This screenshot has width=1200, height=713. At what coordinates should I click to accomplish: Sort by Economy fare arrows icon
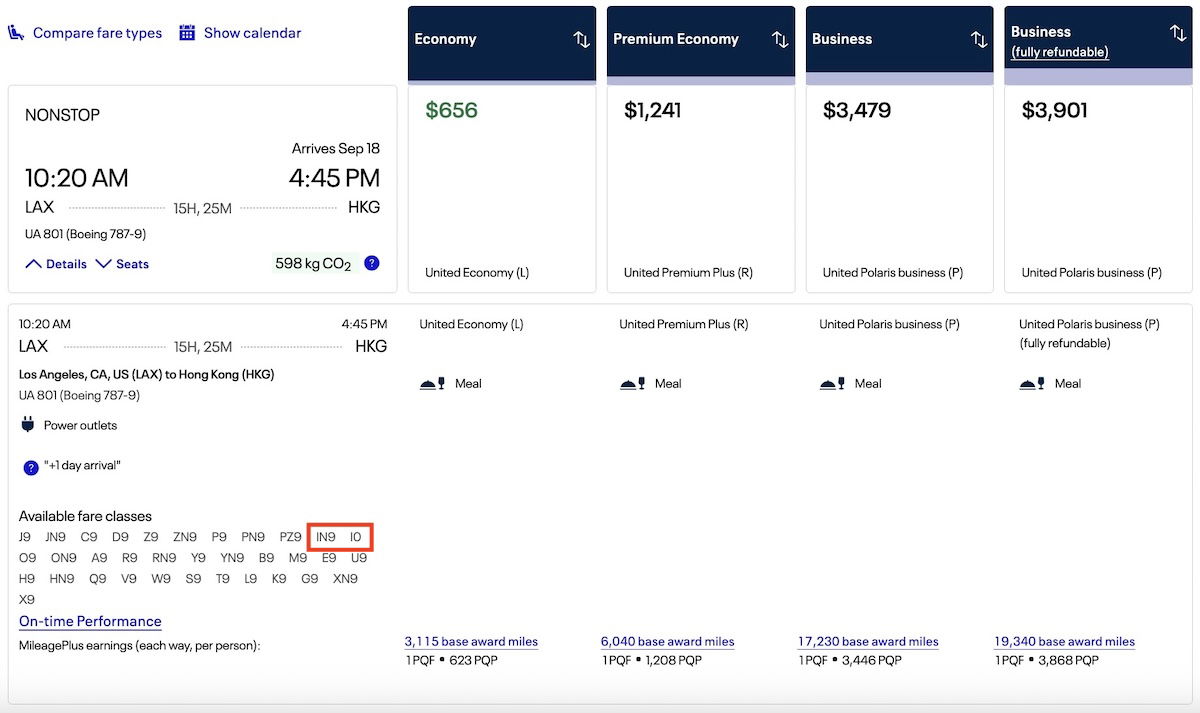pyautogui.click(x=581, y=39)
